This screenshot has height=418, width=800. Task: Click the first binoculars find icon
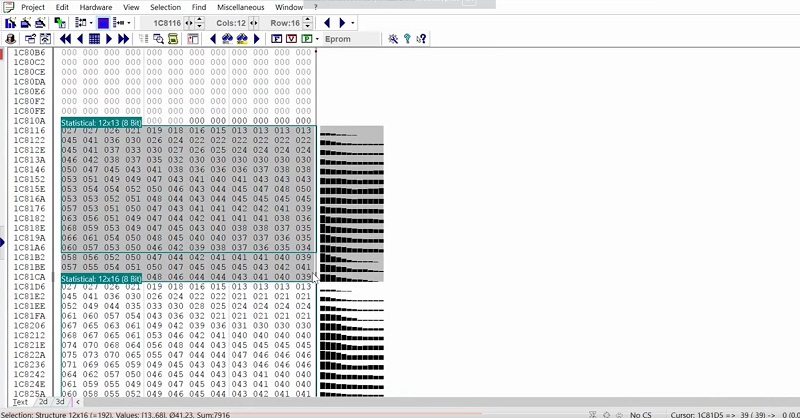pos(228,39)
